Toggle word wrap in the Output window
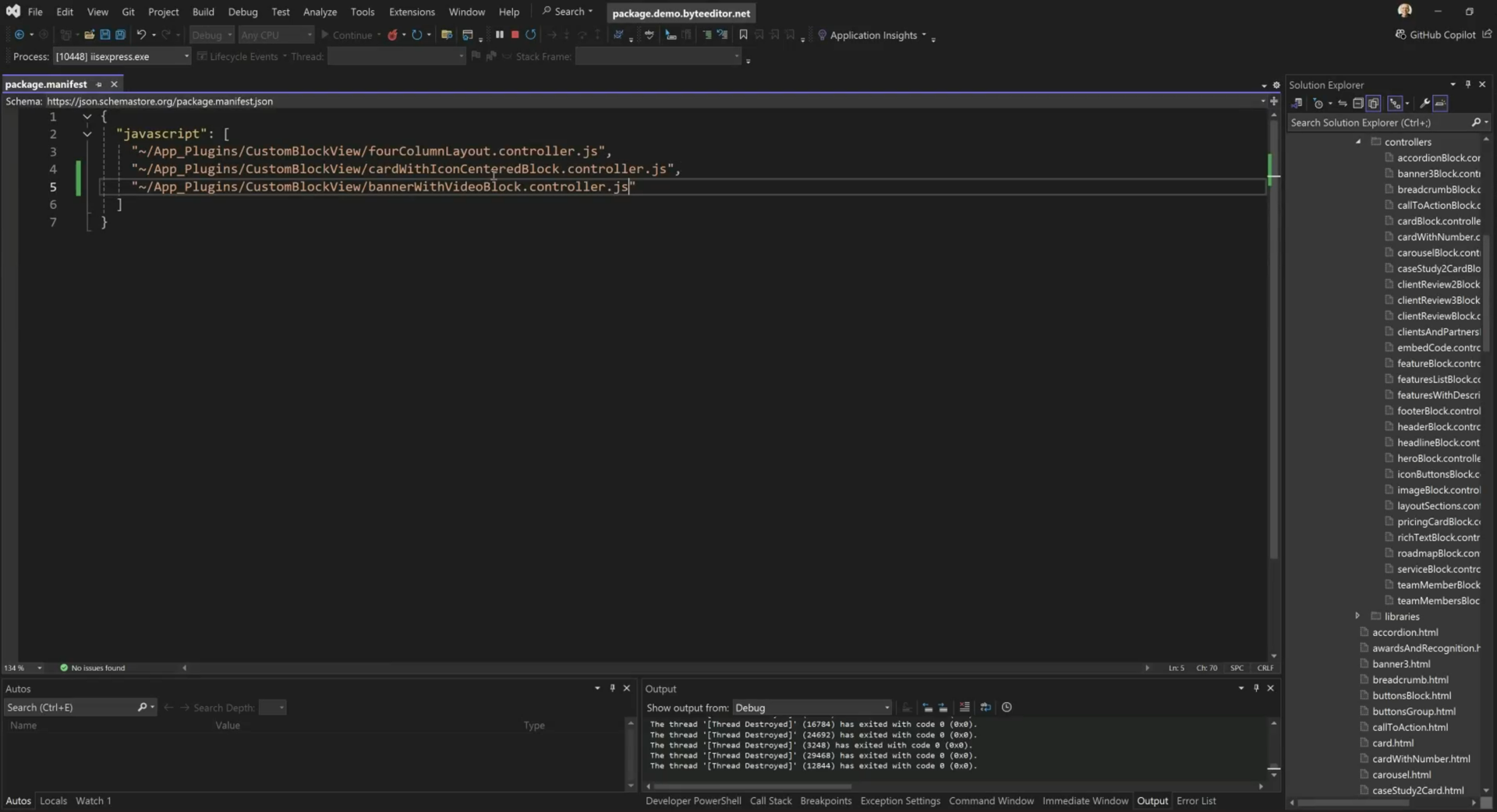This screenshot has height=812, width=1497. pos(986,708)
